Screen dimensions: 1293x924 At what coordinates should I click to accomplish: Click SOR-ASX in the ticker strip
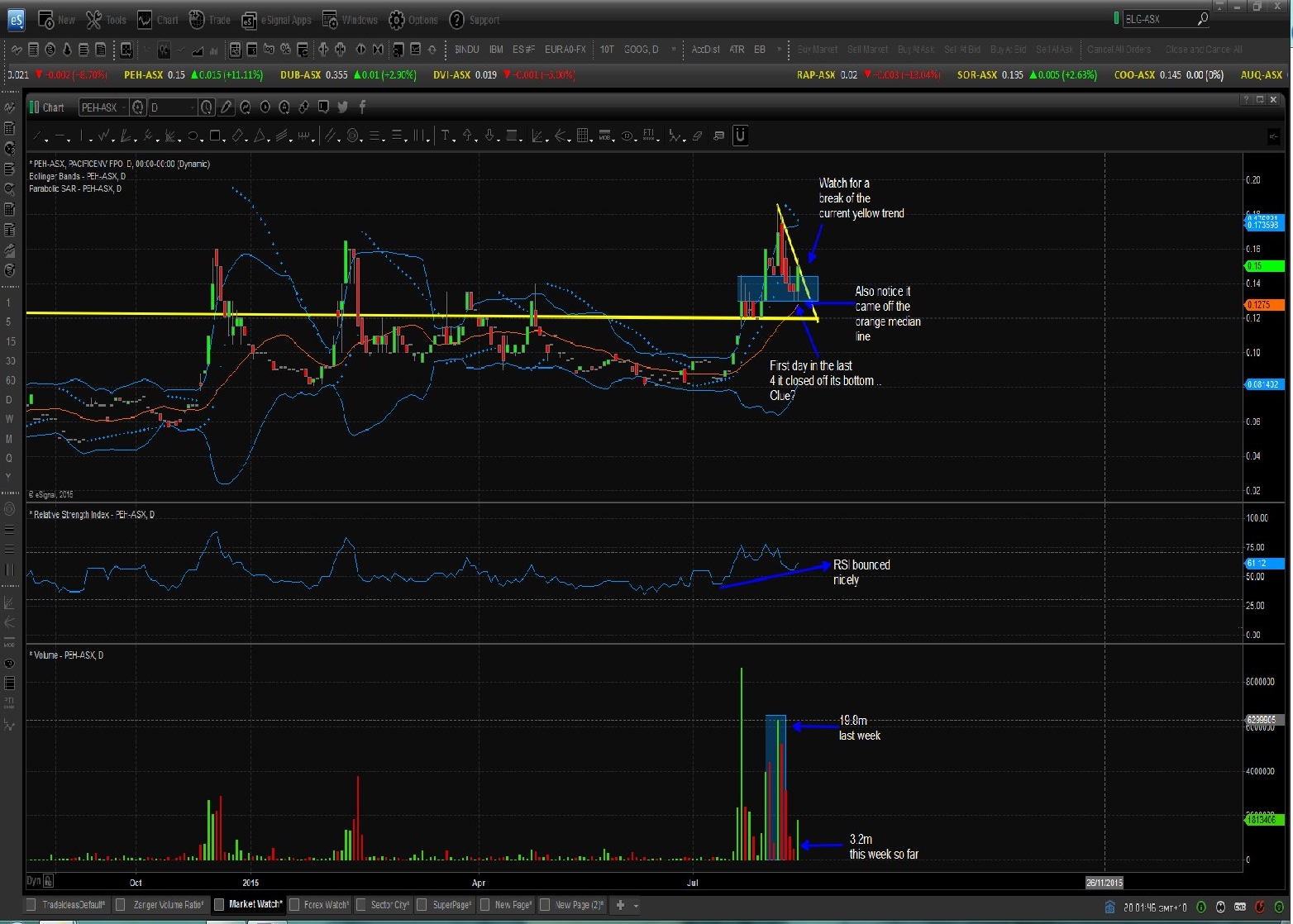tap(977, 75)
